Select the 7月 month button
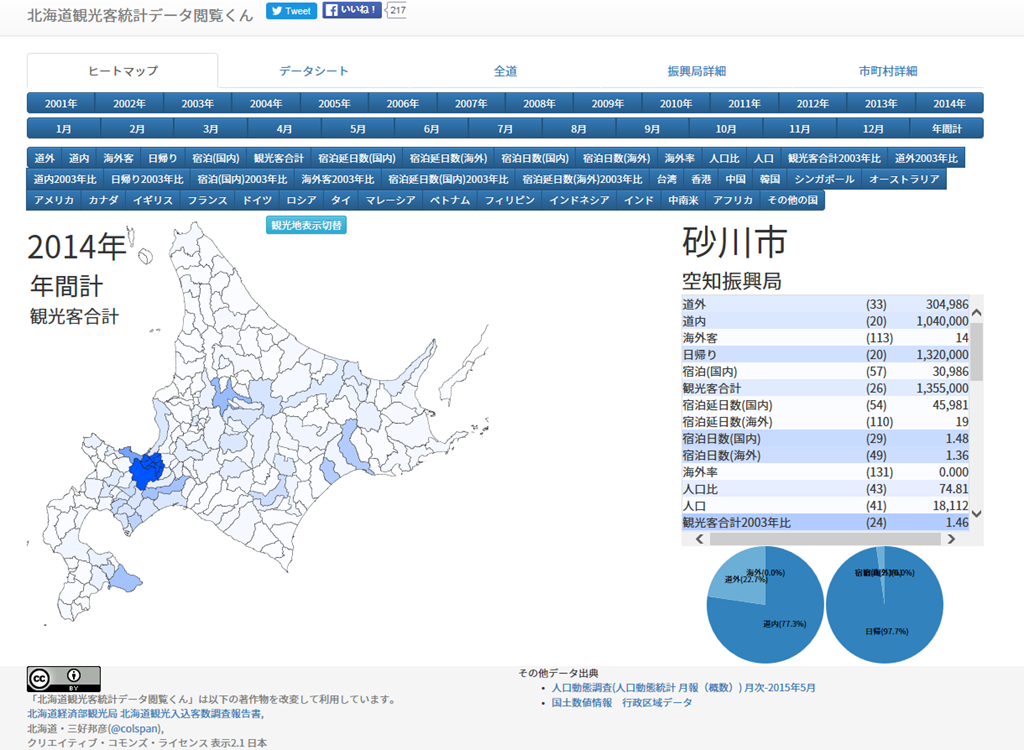The height and width of the screenshot is (750, 1024). pos(505,129)
